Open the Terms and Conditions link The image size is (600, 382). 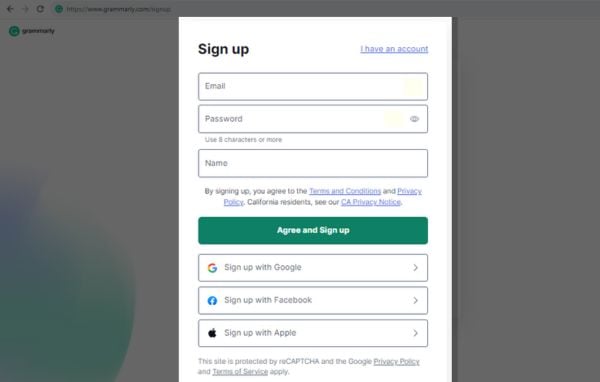click(345, 191)
